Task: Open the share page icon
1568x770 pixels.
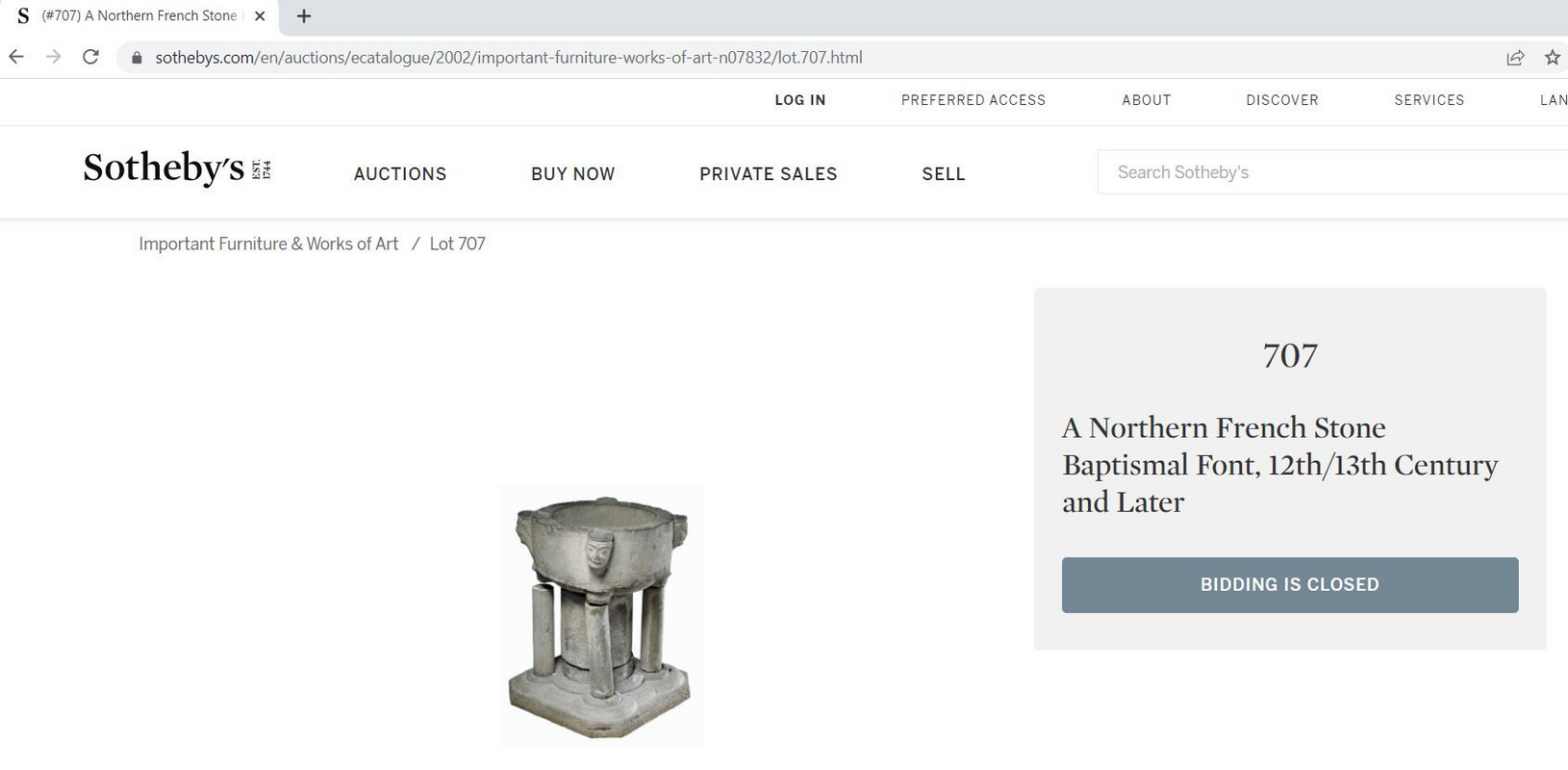Action: tap(1516, 58)
